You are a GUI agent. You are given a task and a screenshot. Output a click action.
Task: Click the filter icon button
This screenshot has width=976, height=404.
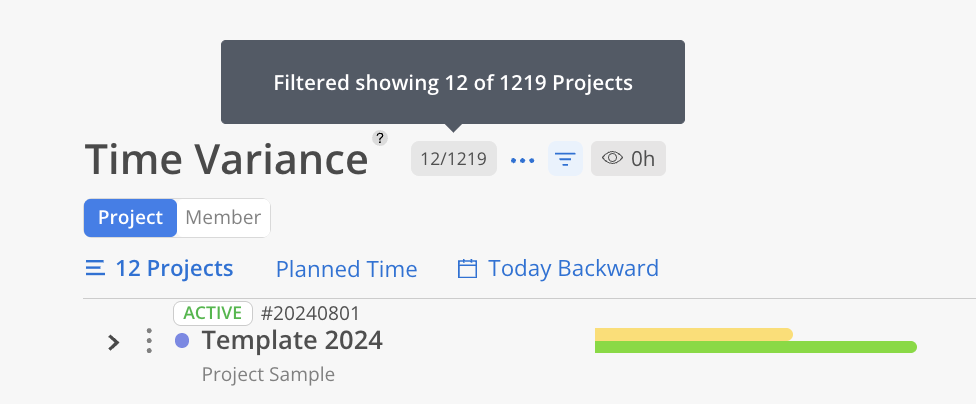click(566, 159)
